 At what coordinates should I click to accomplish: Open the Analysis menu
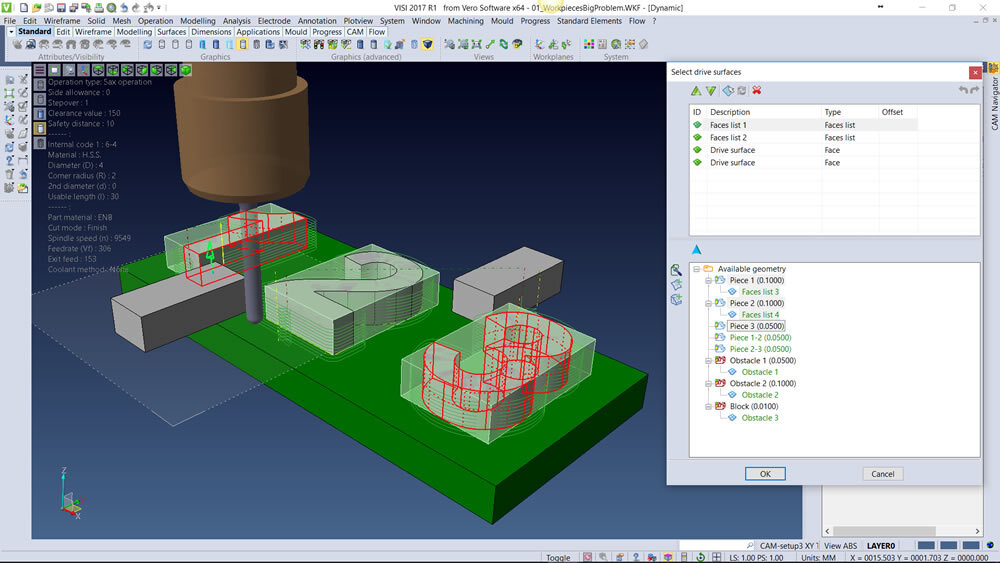pos(237,20)
